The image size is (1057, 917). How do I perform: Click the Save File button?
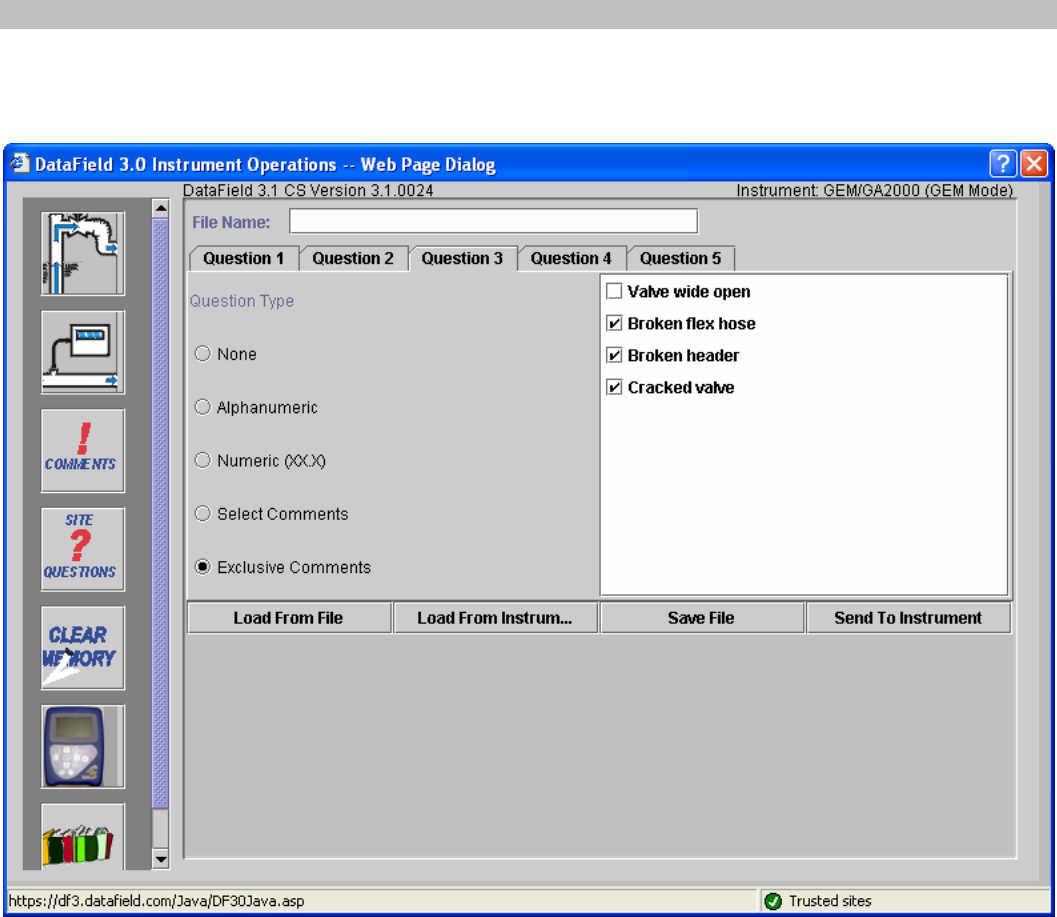pyautogui.click(x=701, y=618)
